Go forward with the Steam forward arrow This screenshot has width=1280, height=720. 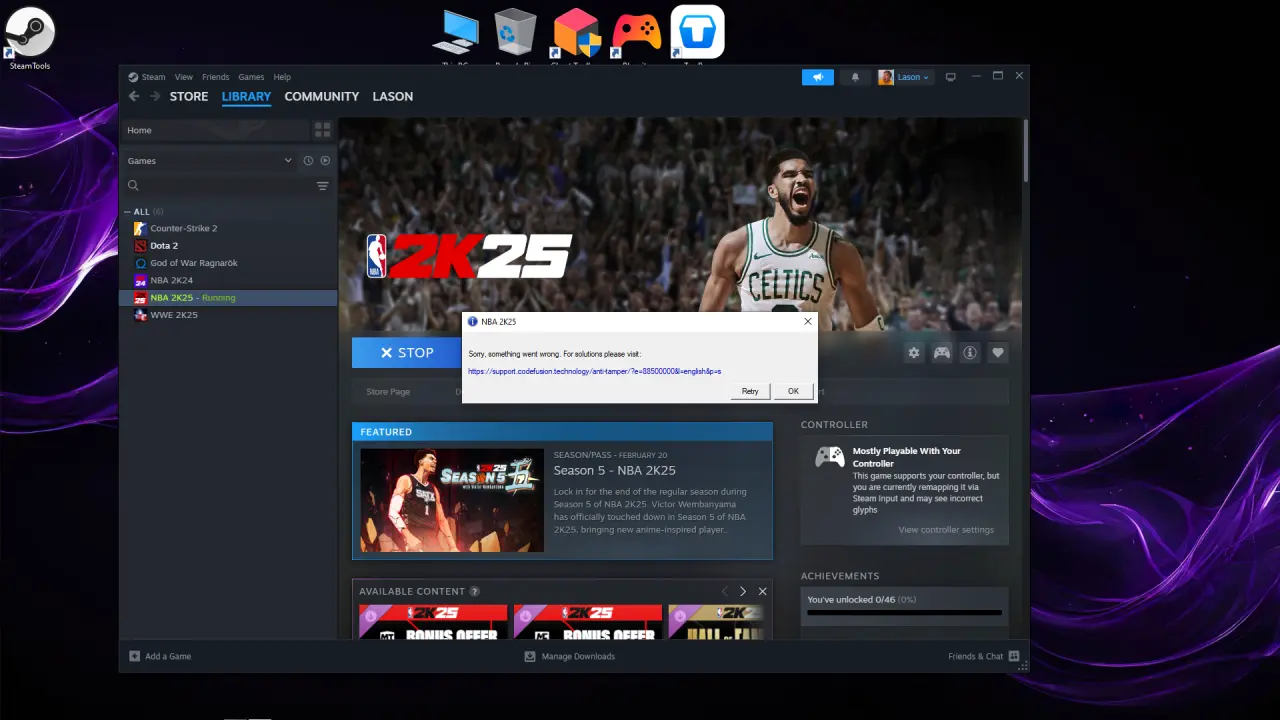(155, 96)
